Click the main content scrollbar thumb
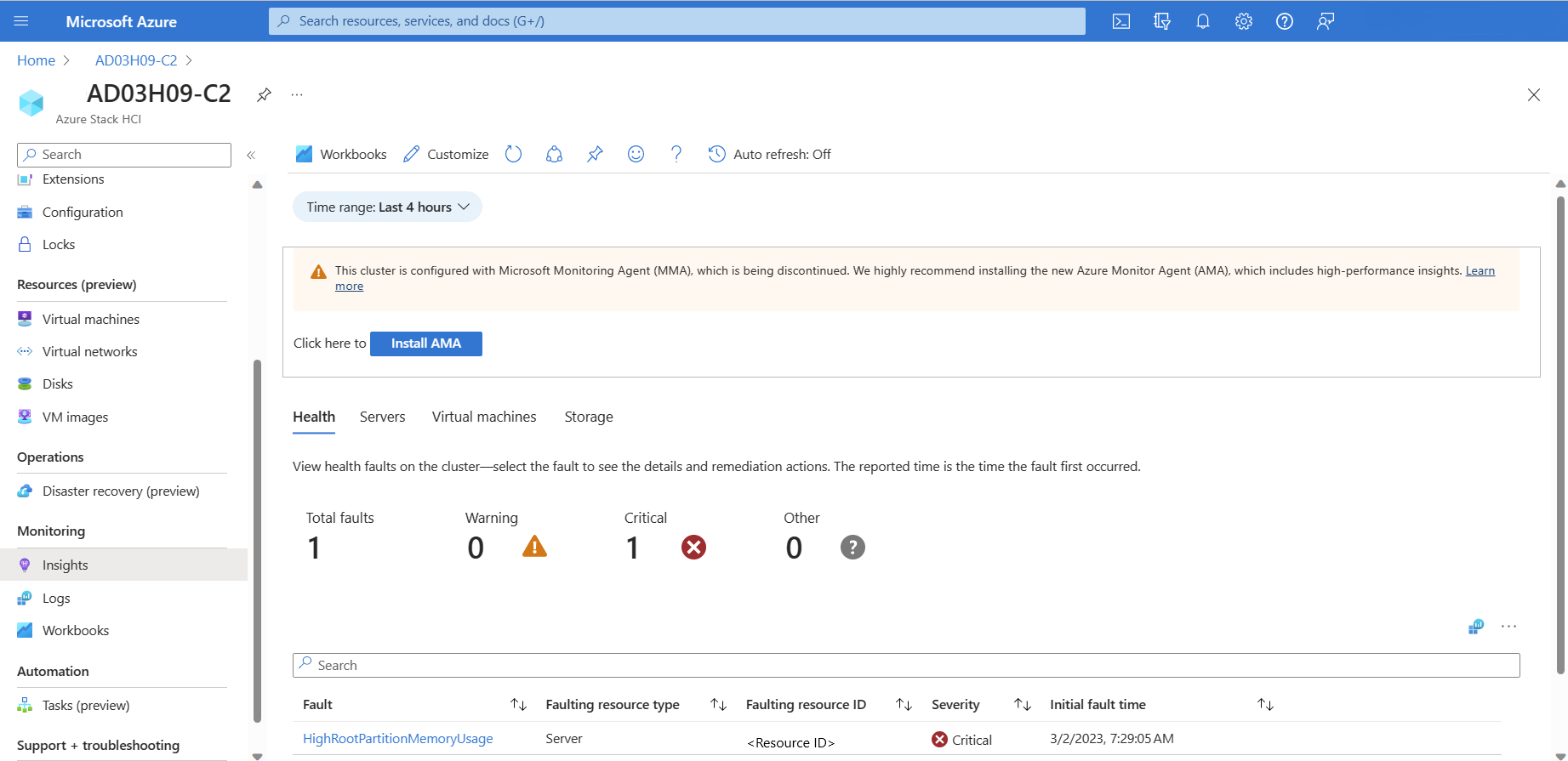 [x=1560, y=435]
